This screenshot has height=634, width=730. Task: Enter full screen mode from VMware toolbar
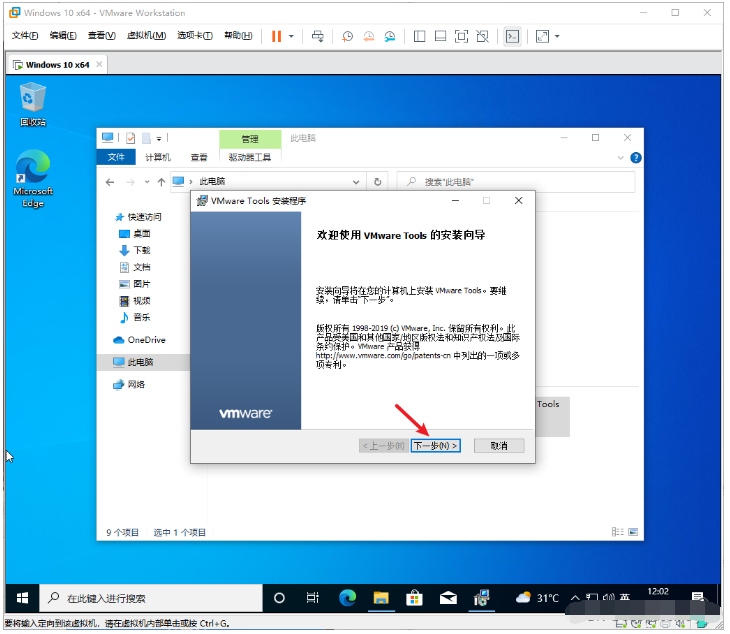point(461,36)
